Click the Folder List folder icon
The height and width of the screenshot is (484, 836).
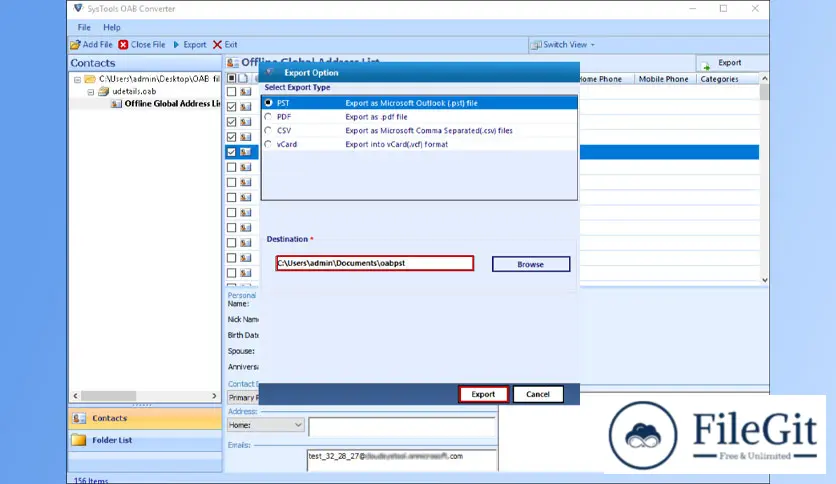pyautogui.click(x=79, y=440)
